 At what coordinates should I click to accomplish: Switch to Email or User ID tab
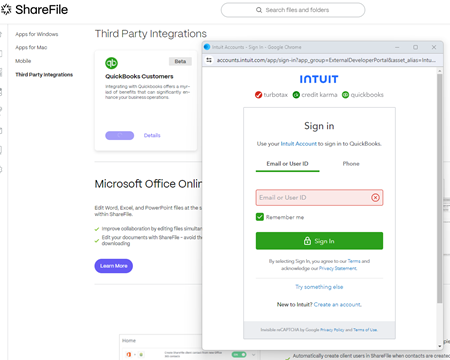pos(287,164)
